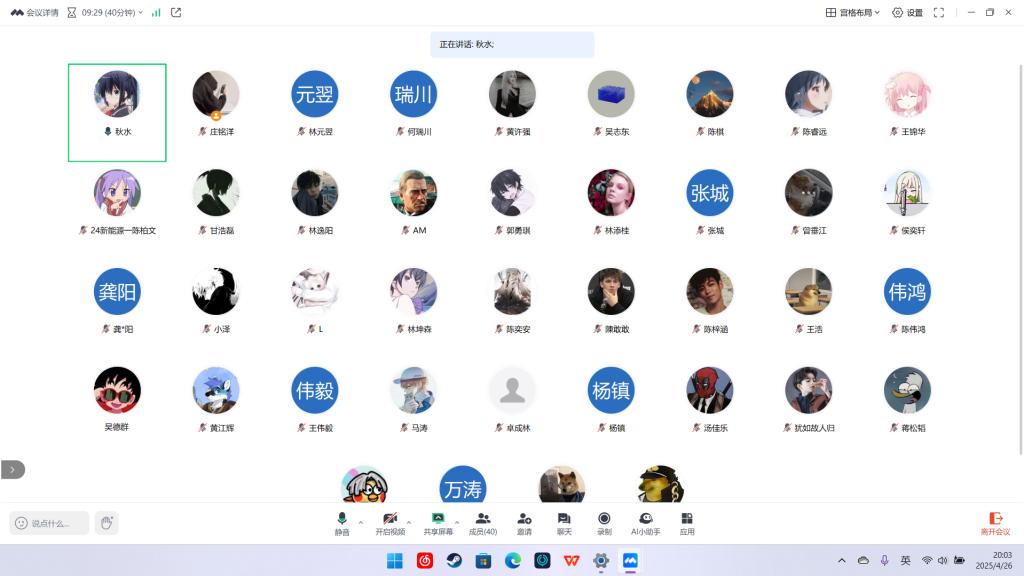Open the 设置 settings menu
The height and width of the screenshot is (576, 1024).
pos(907,13)
